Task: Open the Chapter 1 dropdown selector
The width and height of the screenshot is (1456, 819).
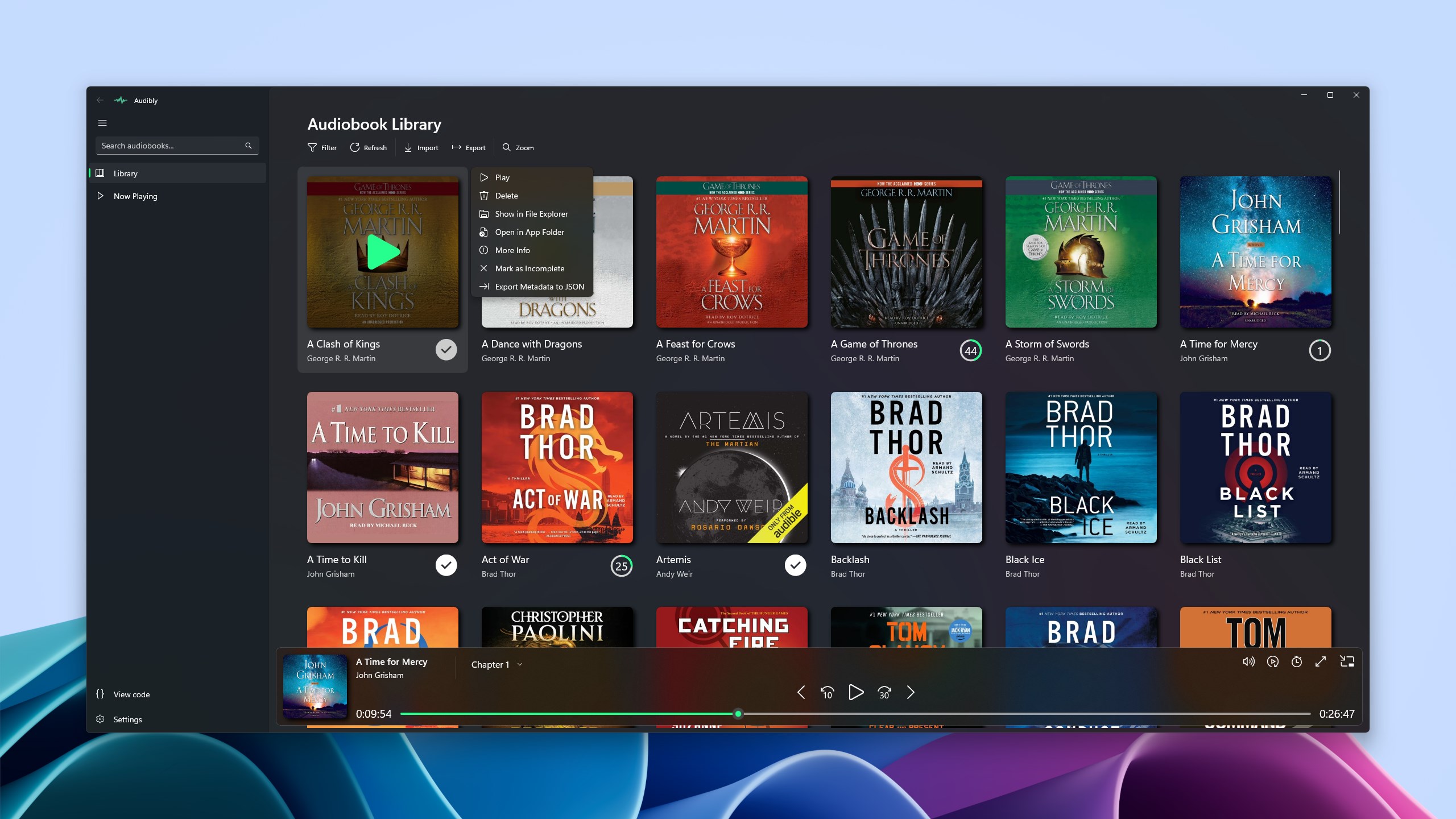Action: click(x=495, y=664)
